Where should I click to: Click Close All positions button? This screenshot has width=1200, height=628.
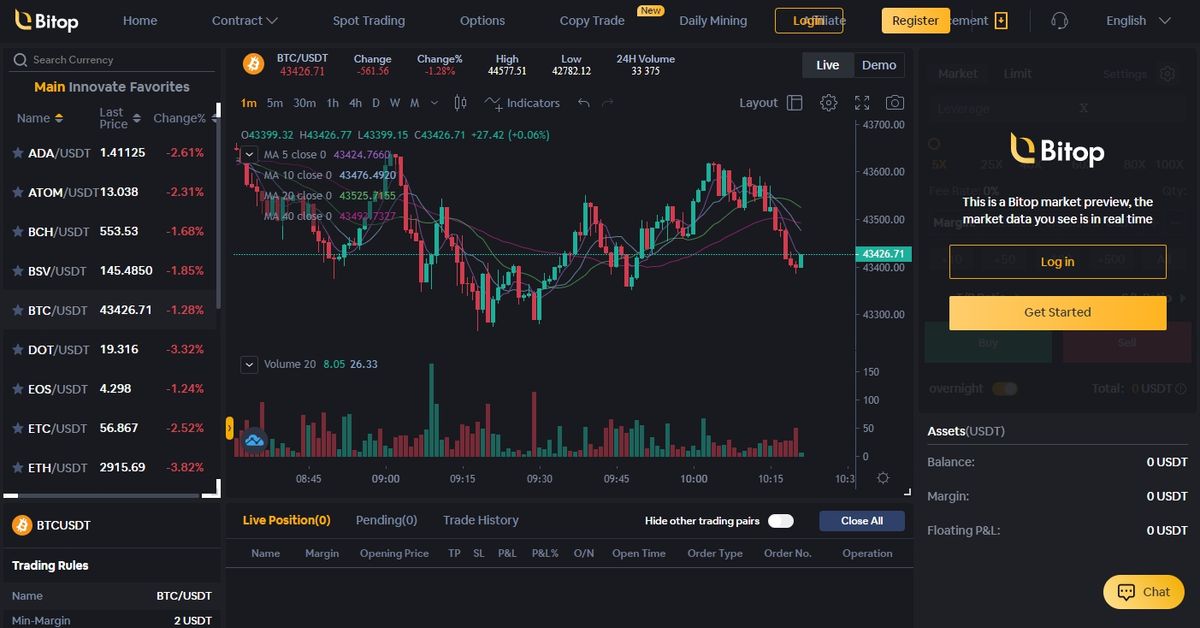pyautogui.click(x=862, y=521)
